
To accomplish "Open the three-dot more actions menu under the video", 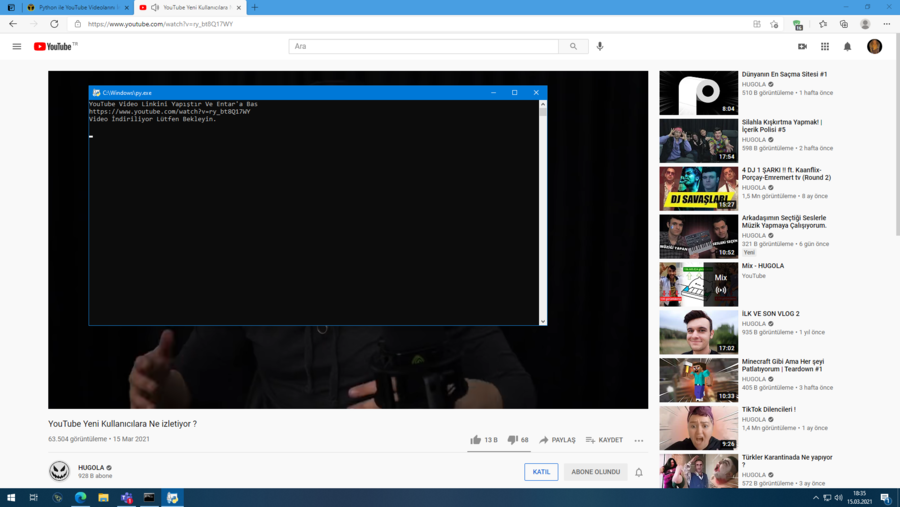I will pyautogui.click(x=639, y=440).
